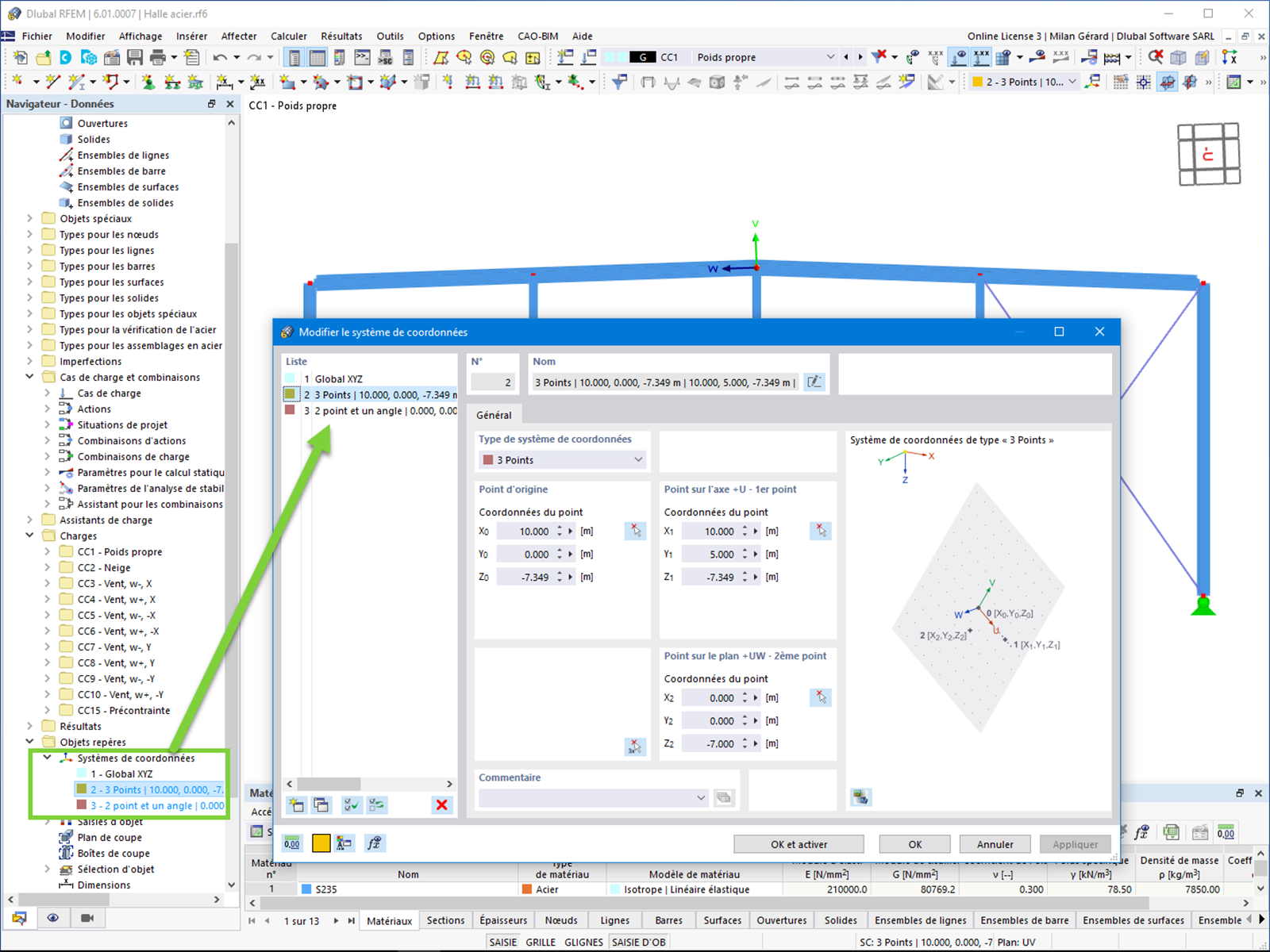Open the Résultats menu
This screenshot has width=1270, height=952.
[x=341, y=36]
